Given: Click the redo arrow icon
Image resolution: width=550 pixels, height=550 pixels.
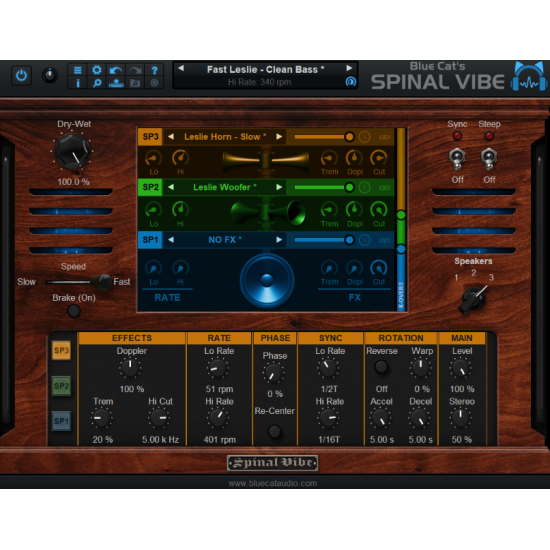Looking at the screenshot, I should point(135,70).
